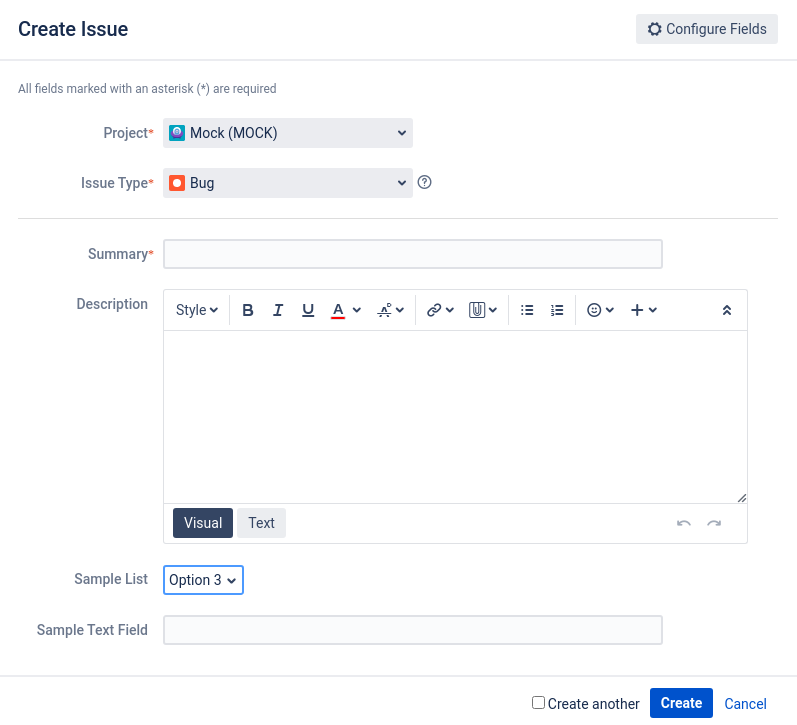Screen dimensions: 797x725
Task: Click the Mock project avatar icon
Action: (177, 133)
